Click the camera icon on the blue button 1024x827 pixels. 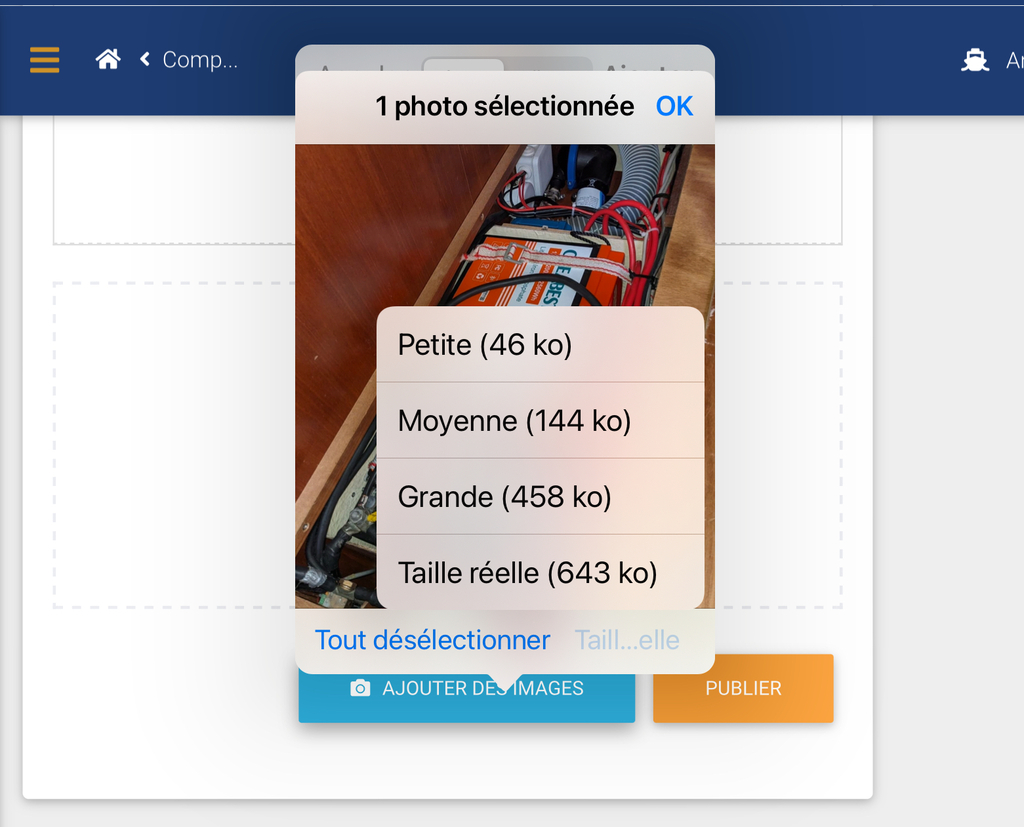[360, 688]
